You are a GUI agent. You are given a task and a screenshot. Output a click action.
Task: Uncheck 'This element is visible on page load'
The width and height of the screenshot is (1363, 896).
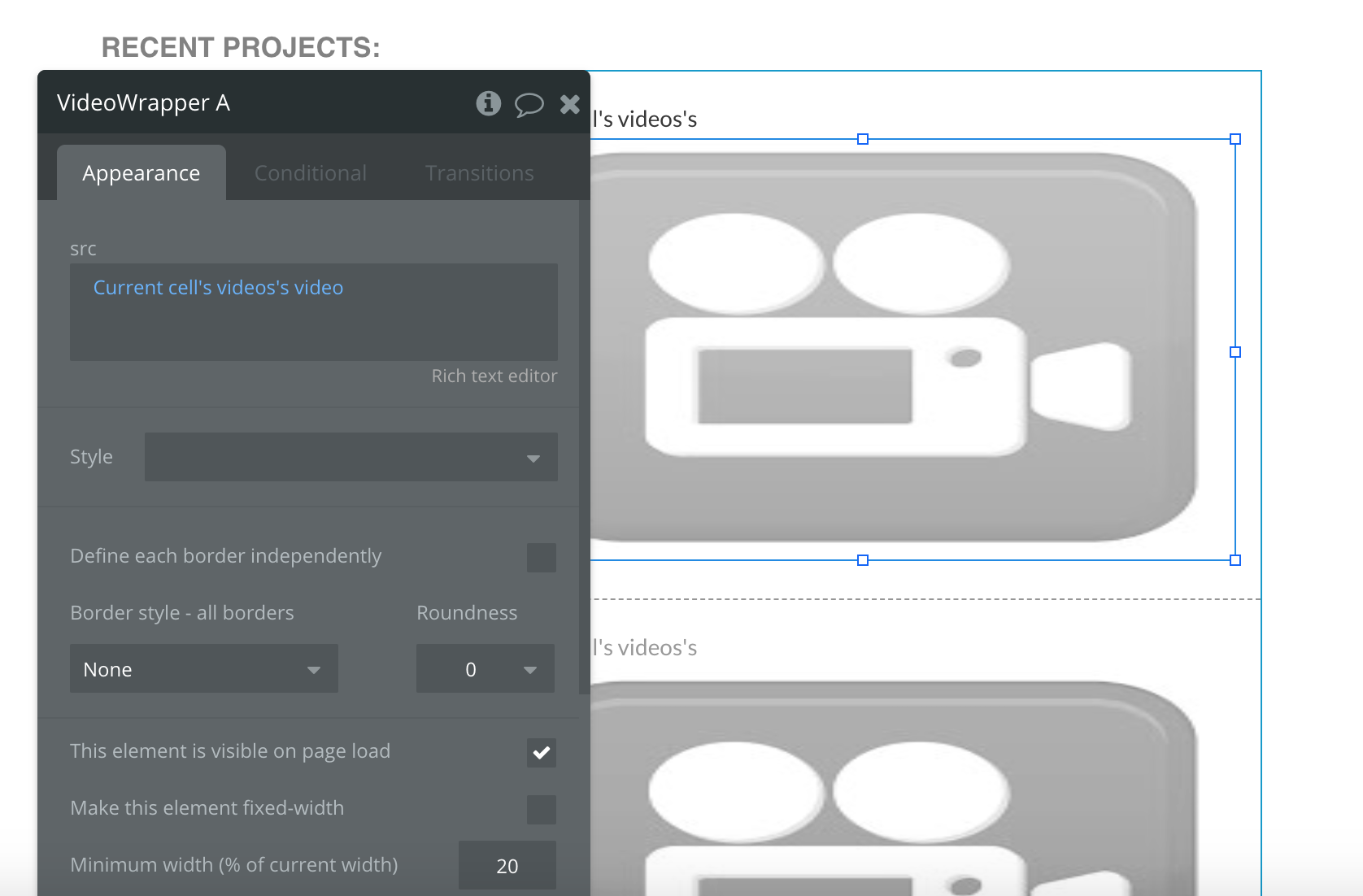coord(541,753)
